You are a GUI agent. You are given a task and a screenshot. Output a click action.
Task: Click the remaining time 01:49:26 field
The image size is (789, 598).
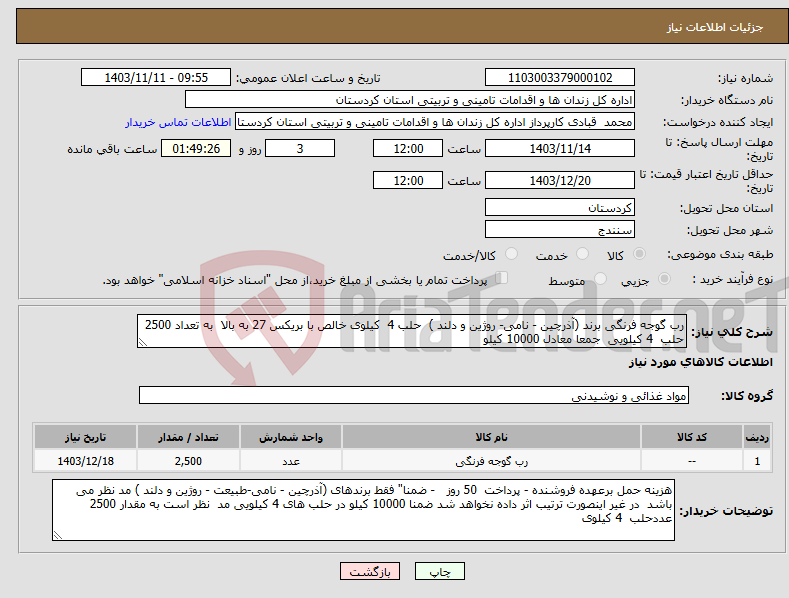click(x=196, y=148)
